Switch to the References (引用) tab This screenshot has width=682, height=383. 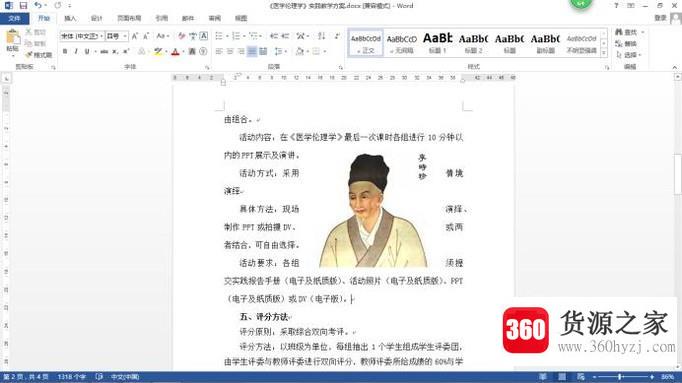click(x=162, y=18)
